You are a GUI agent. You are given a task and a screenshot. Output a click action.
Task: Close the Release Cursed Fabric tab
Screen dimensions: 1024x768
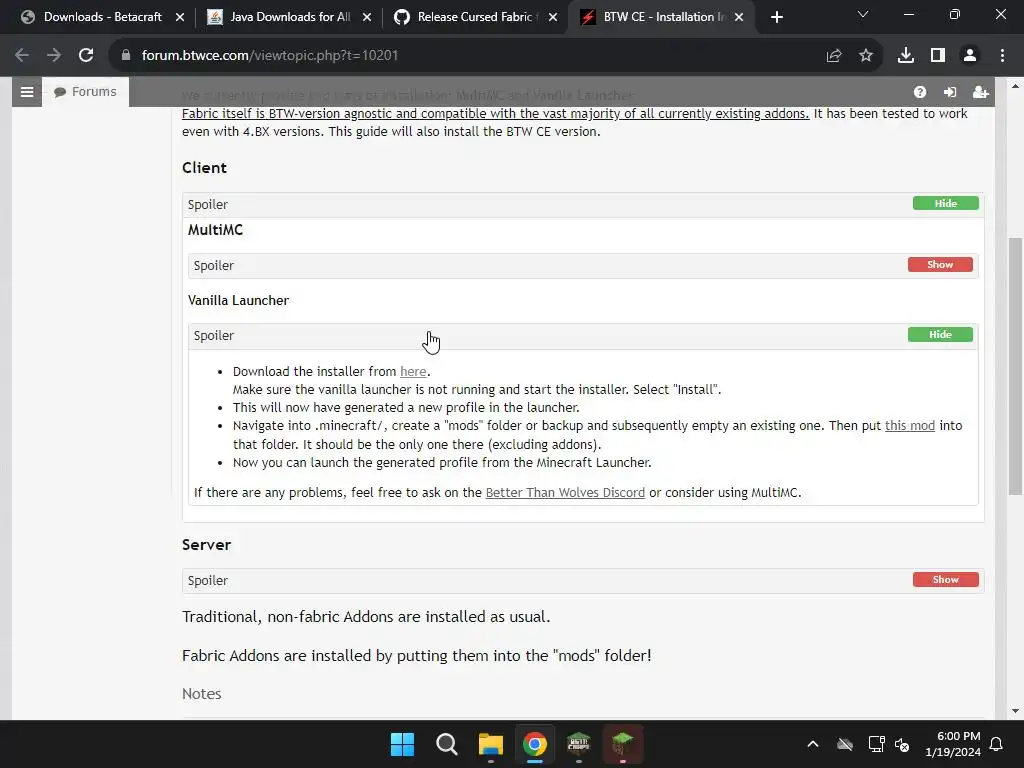coord(553,17)
